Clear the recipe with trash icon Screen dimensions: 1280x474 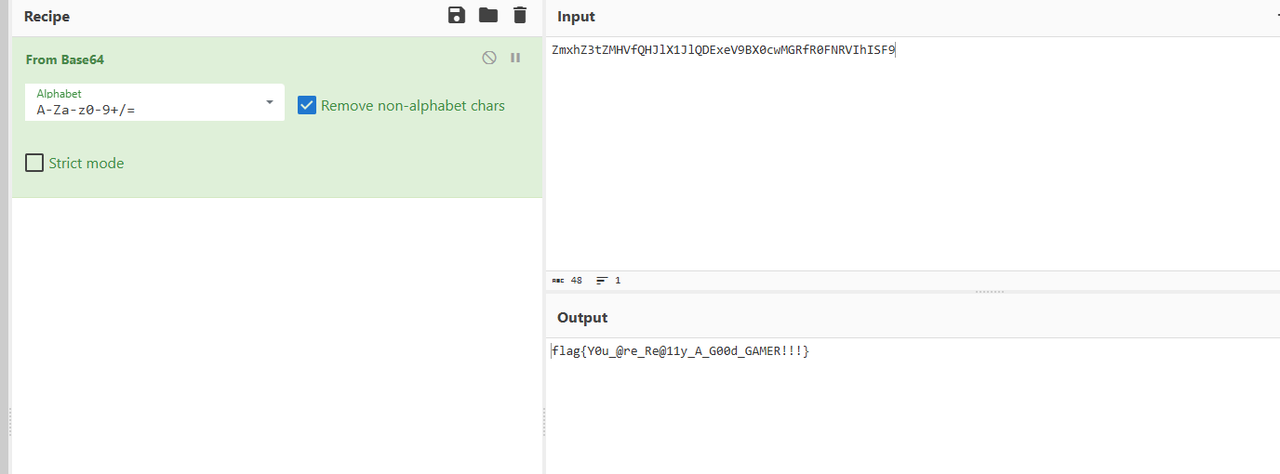click(519, 15)
